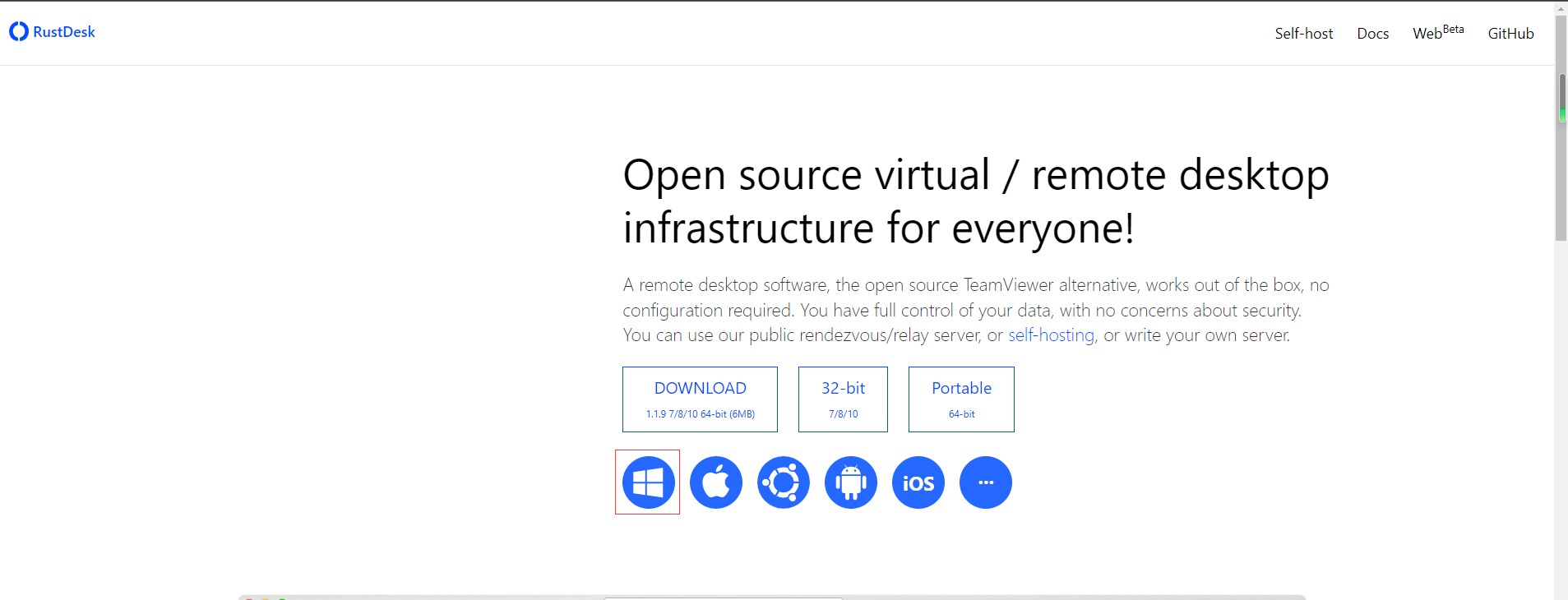1568x600 pixels.
Task: Open the Web Beta navigation link
Action: (x=1438, y=33)
